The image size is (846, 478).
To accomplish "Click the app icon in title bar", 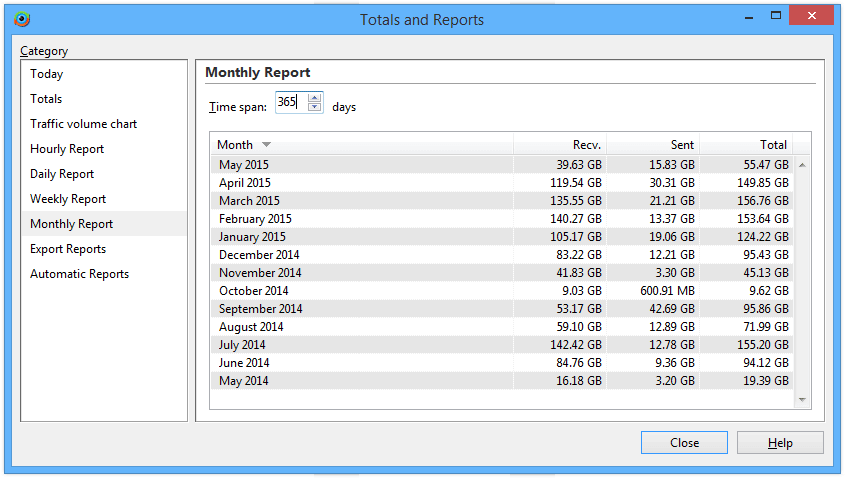I will (22, 19).
